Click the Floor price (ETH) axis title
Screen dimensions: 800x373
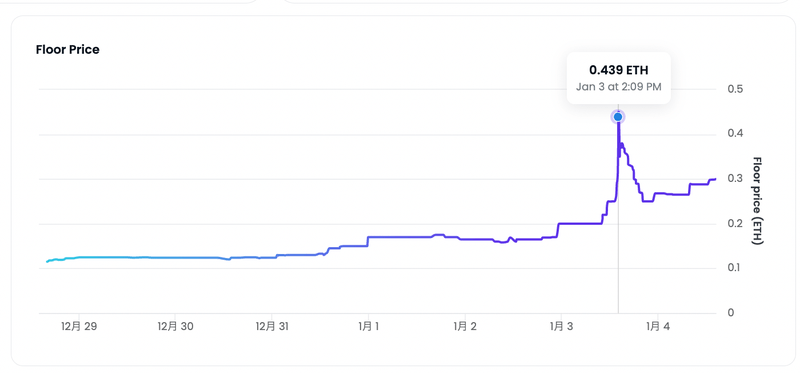pyautogui.click(x=758, y=201)
